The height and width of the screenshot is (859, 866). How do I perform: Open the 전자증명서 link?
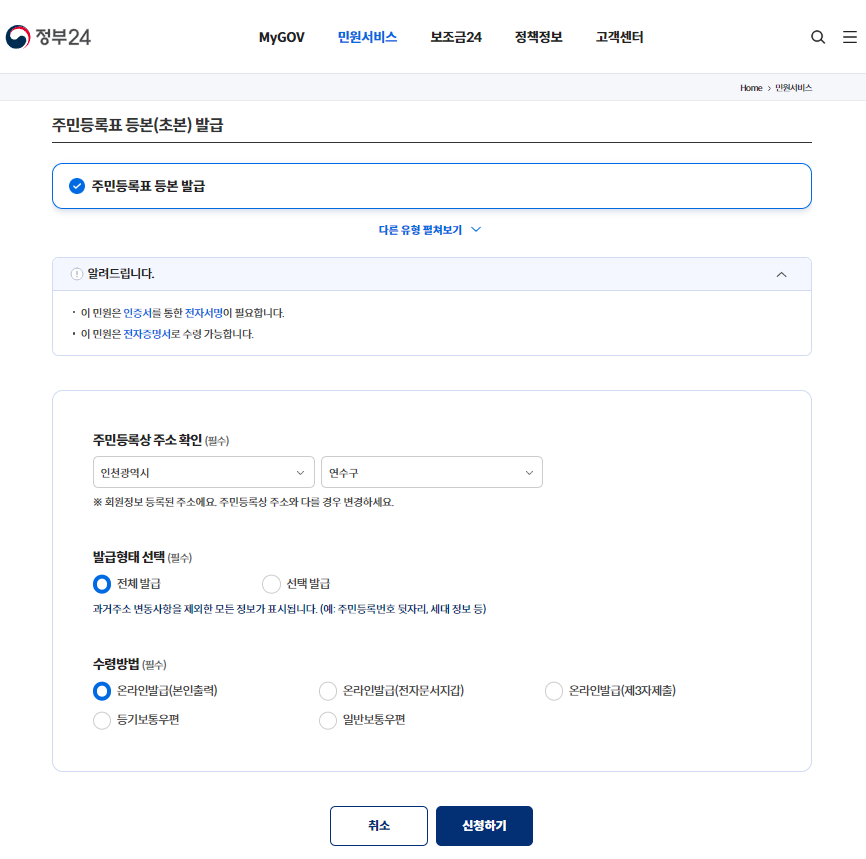147,334
